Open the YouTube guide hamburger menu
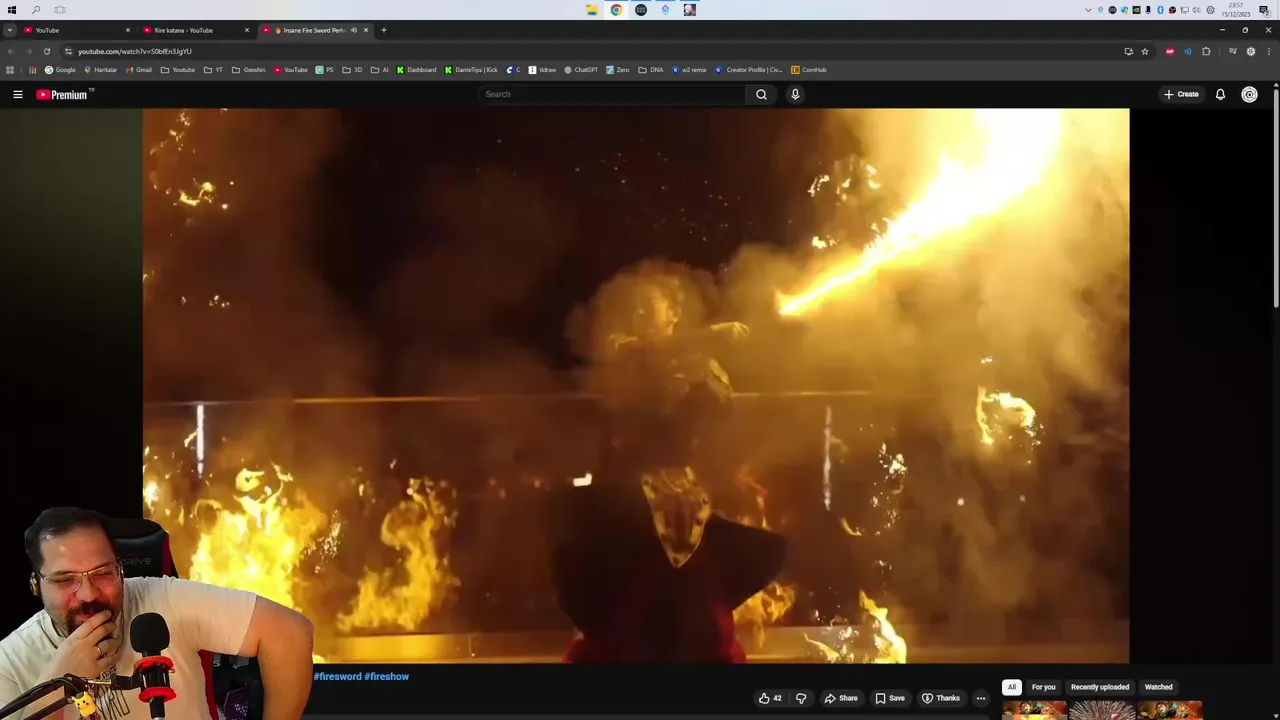Viewport: 1280px width, 720px height. (x=18, y=94)
